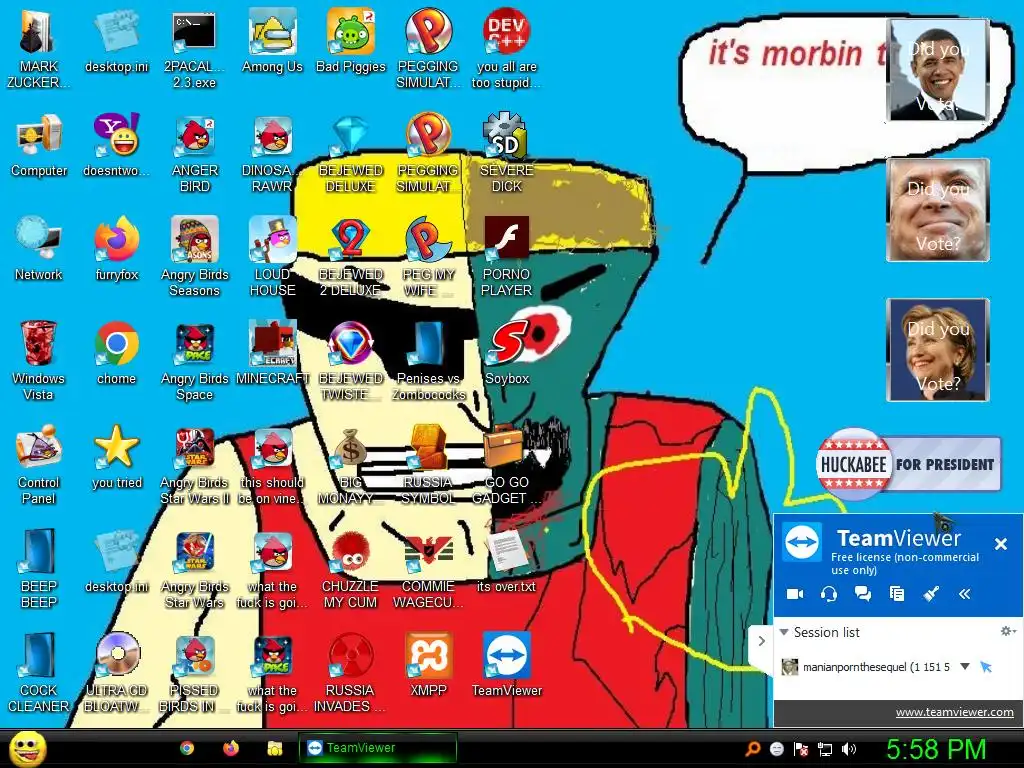Viewport: 1024px width, 768px height.
Task: Select the Control Panel desktop icon
Action: point(38,465)
